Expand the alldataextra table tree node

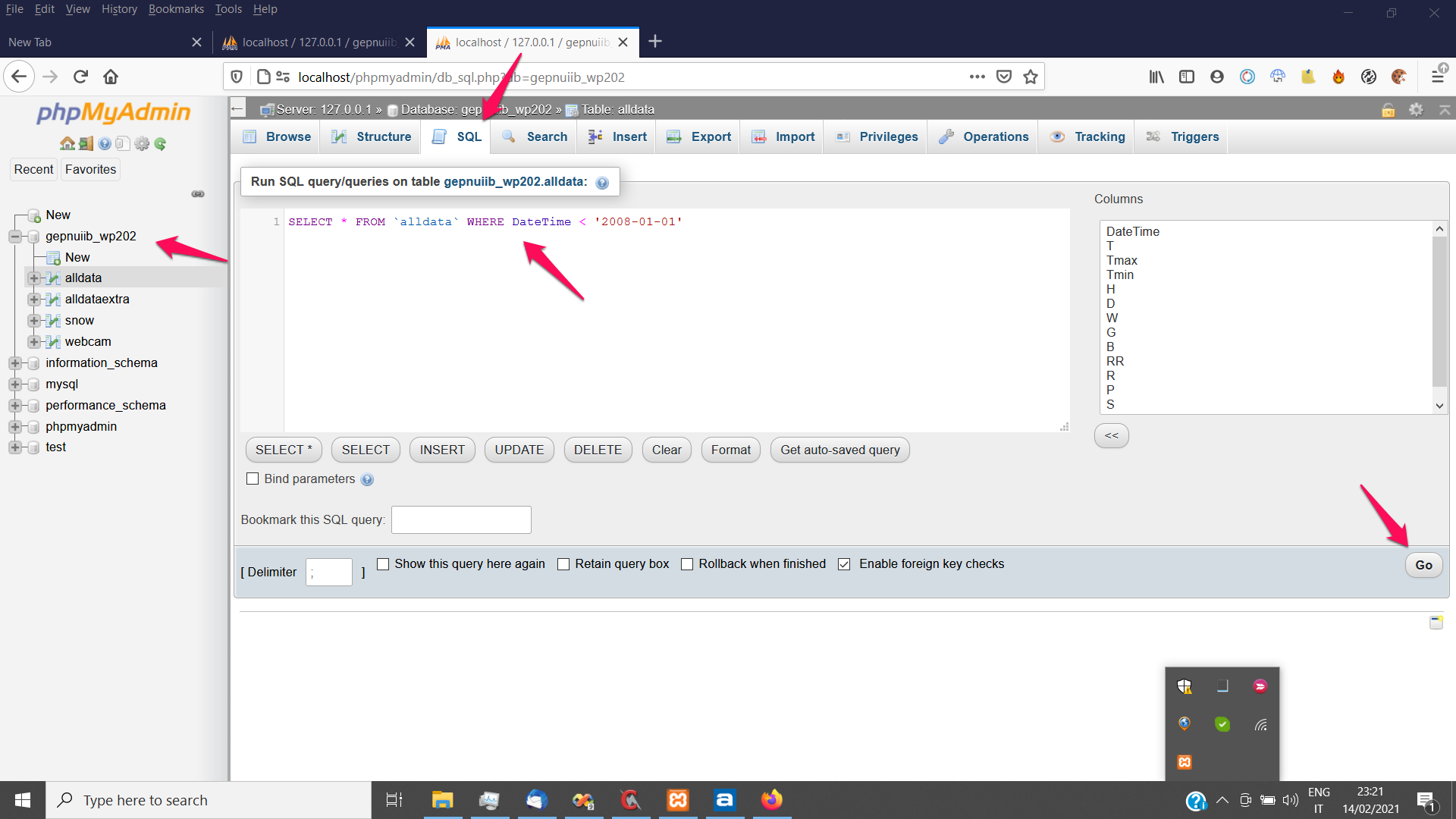[33, 300]
